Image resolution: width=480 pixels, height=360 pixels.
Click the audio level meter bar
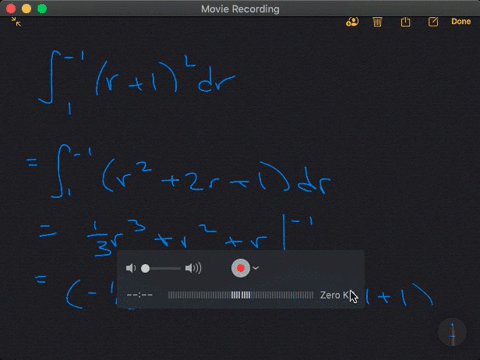[x=241, y=295]
